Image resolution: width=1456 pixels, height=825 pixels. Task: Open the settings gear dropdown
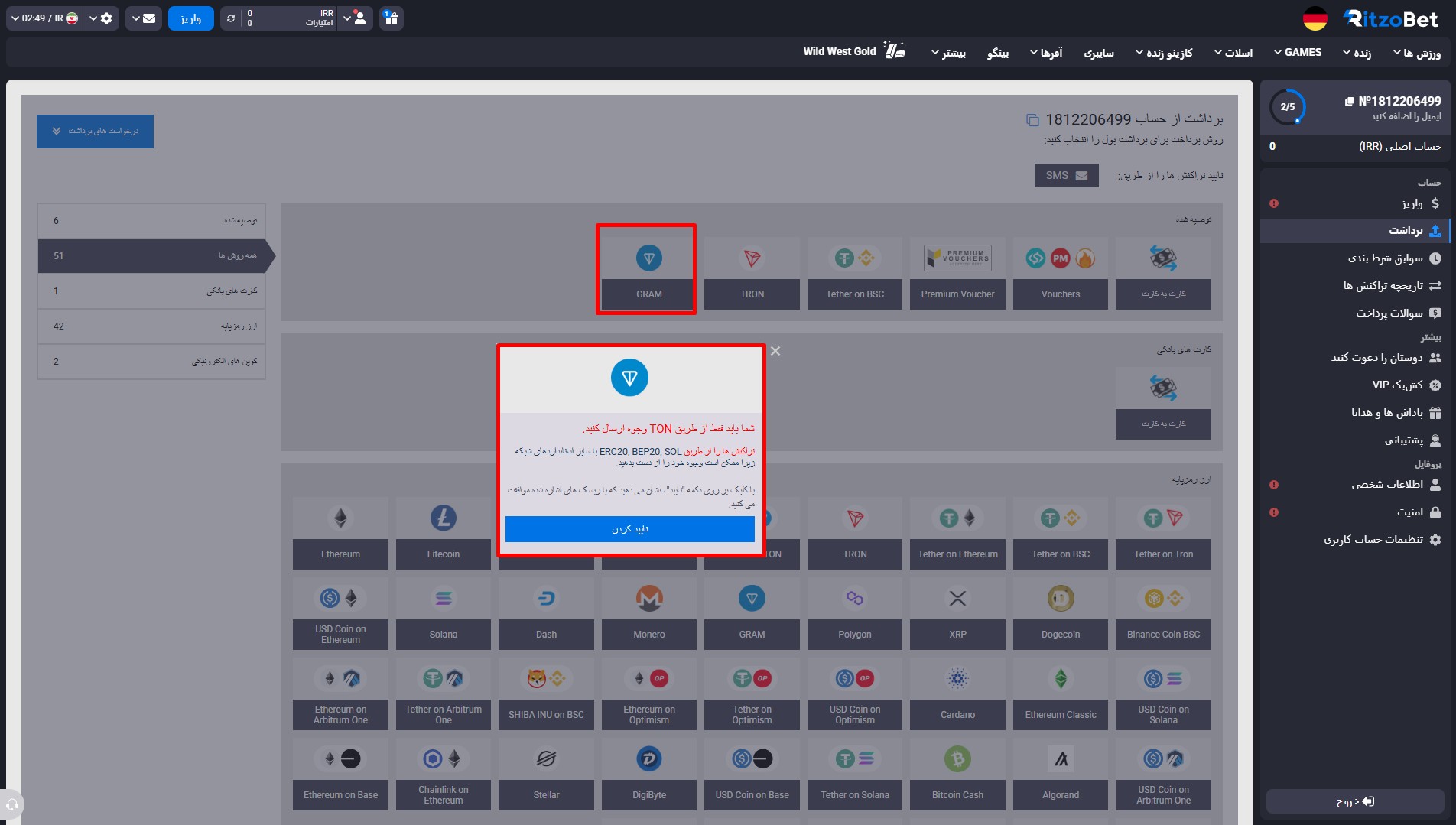coord(101,18)
